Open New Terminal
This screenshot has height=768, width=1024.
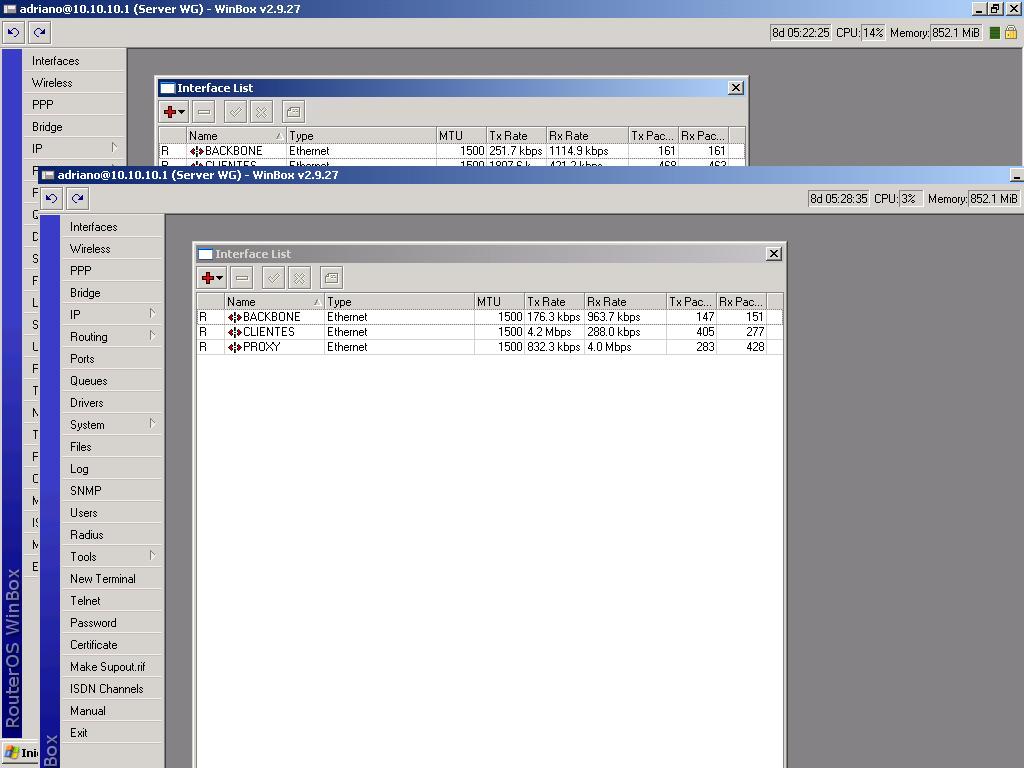point(112,579)
